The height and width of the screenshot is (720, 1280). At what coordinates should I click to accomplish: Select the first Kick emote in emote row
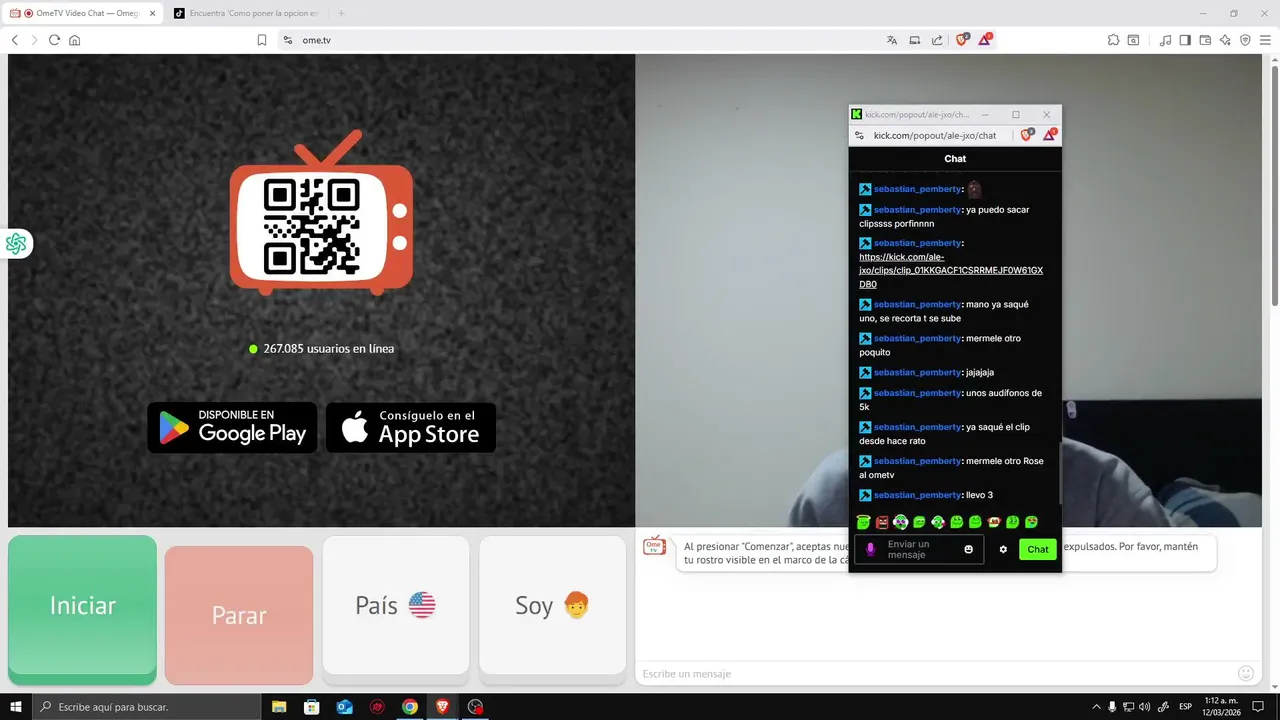click(864, 522)
